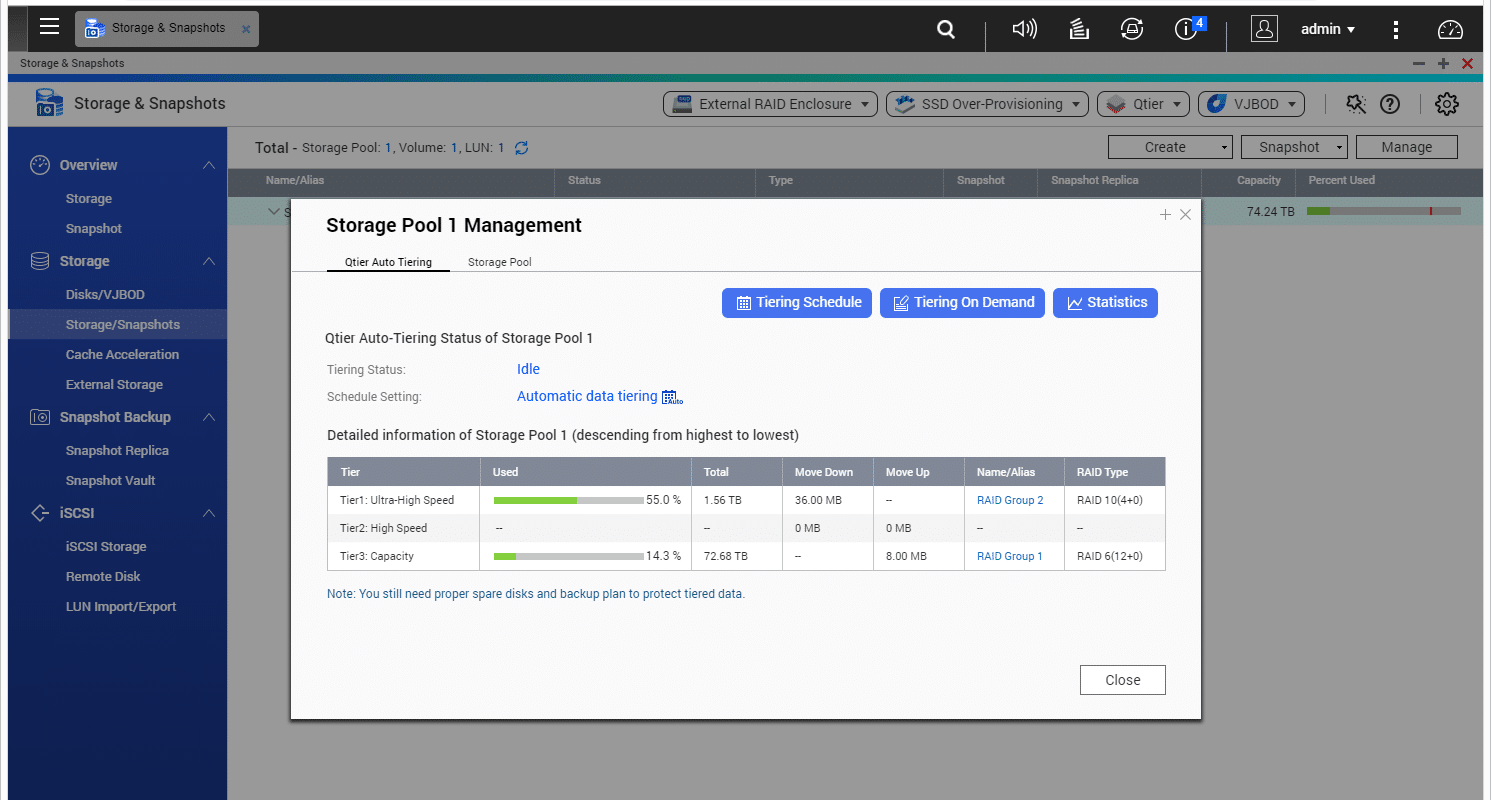Select iSCSI Storage in the sidebar
The image size is (1491, 800).
pos(106,547)
